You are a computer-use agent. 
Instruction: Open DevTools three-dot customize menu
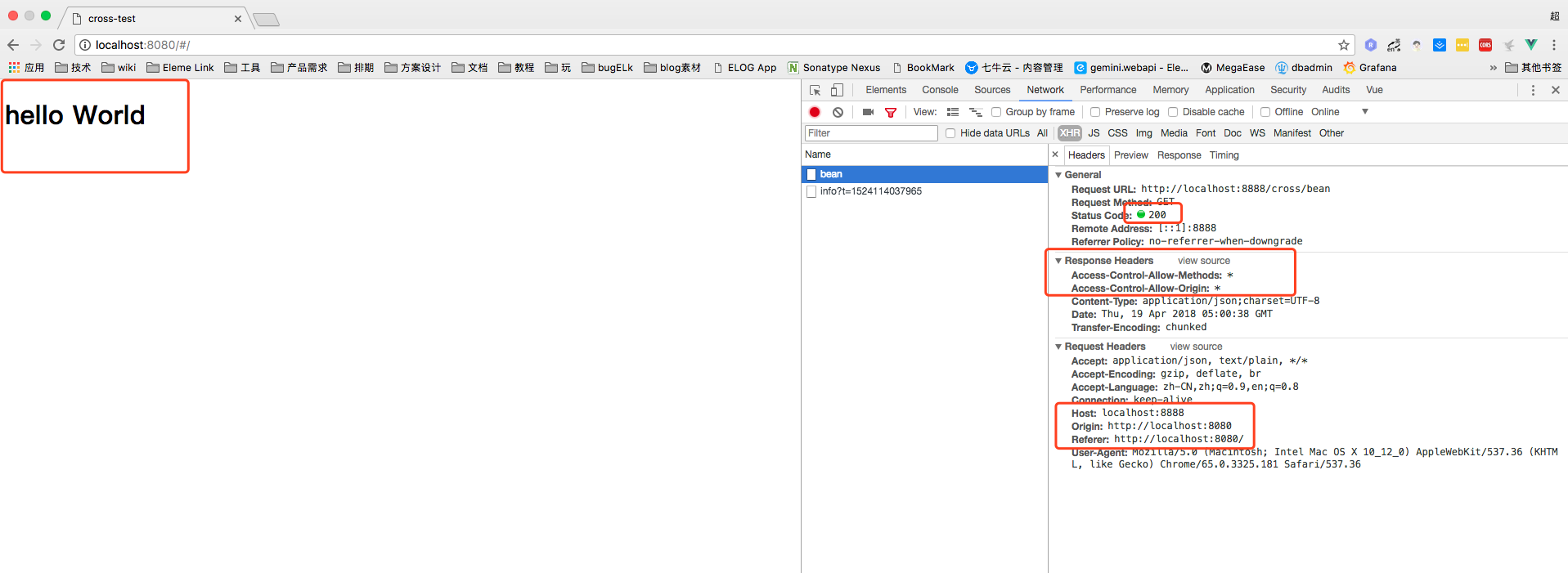[1533, 90]
